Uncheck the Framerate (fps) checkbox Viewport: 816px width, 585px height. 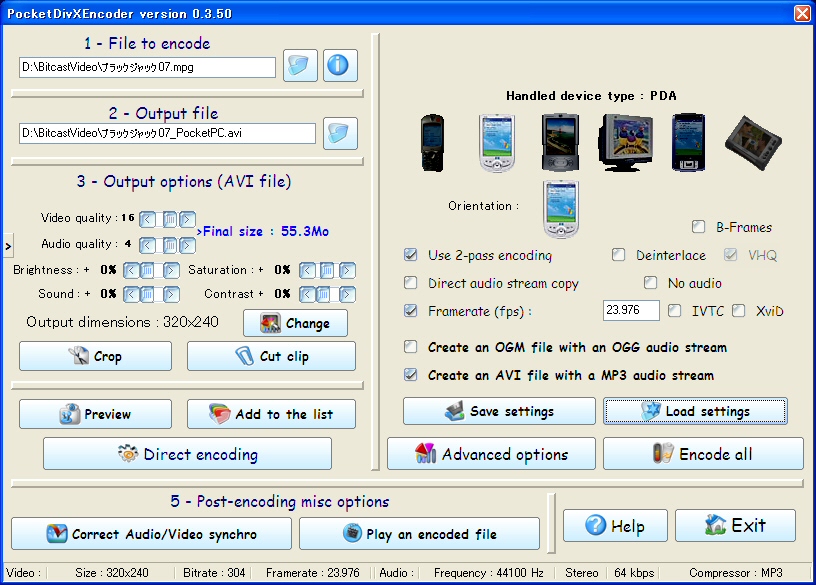pos(411,311)
